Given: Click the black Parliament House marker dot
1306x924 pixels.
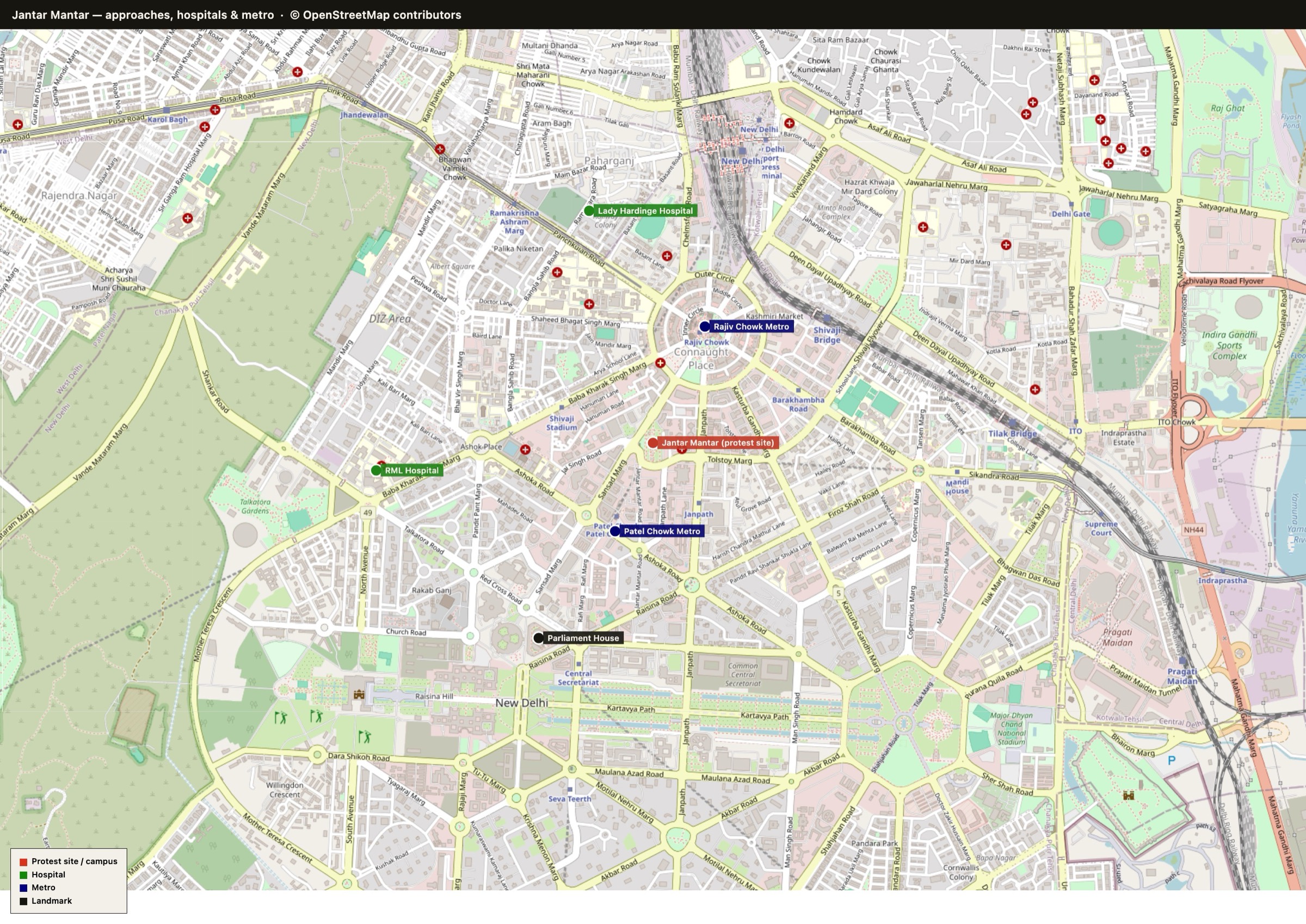Looking at the screenshot, I should (x=539, y=638).
